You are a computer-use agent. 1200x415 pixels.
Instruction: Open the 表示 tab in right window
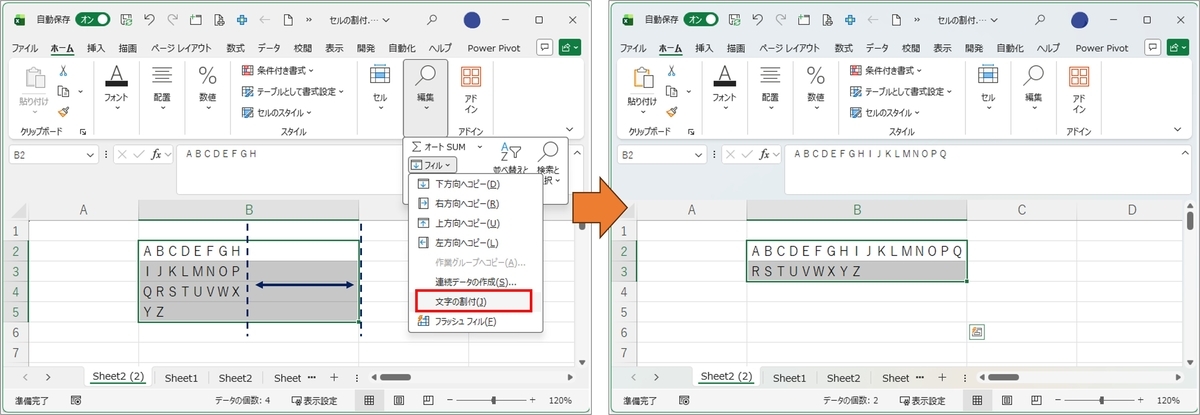click(x=944, y=48)
